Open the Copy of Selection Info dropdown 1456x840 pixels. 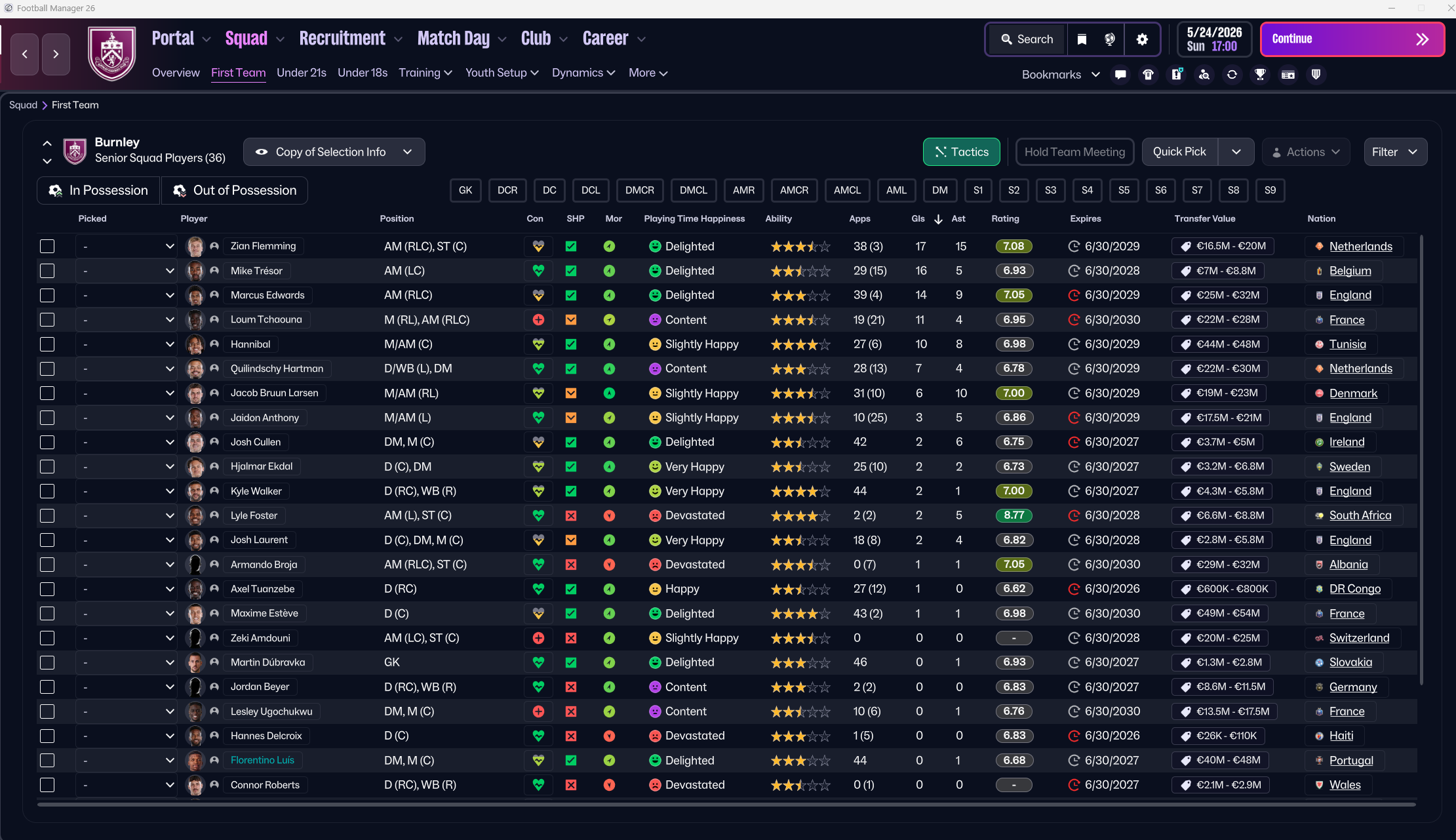[x=334, y=152]
